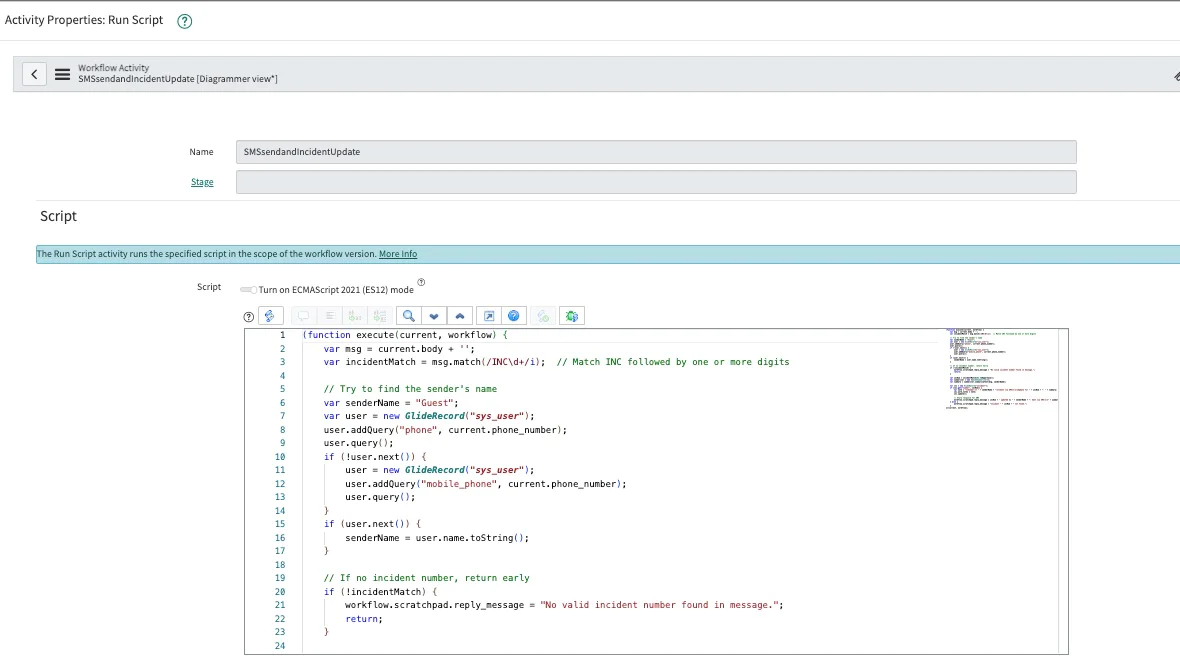Click the return statement on line 22
Image resolution: width=1180 pixels, height=667 pixels.
(x=363, y=619)
